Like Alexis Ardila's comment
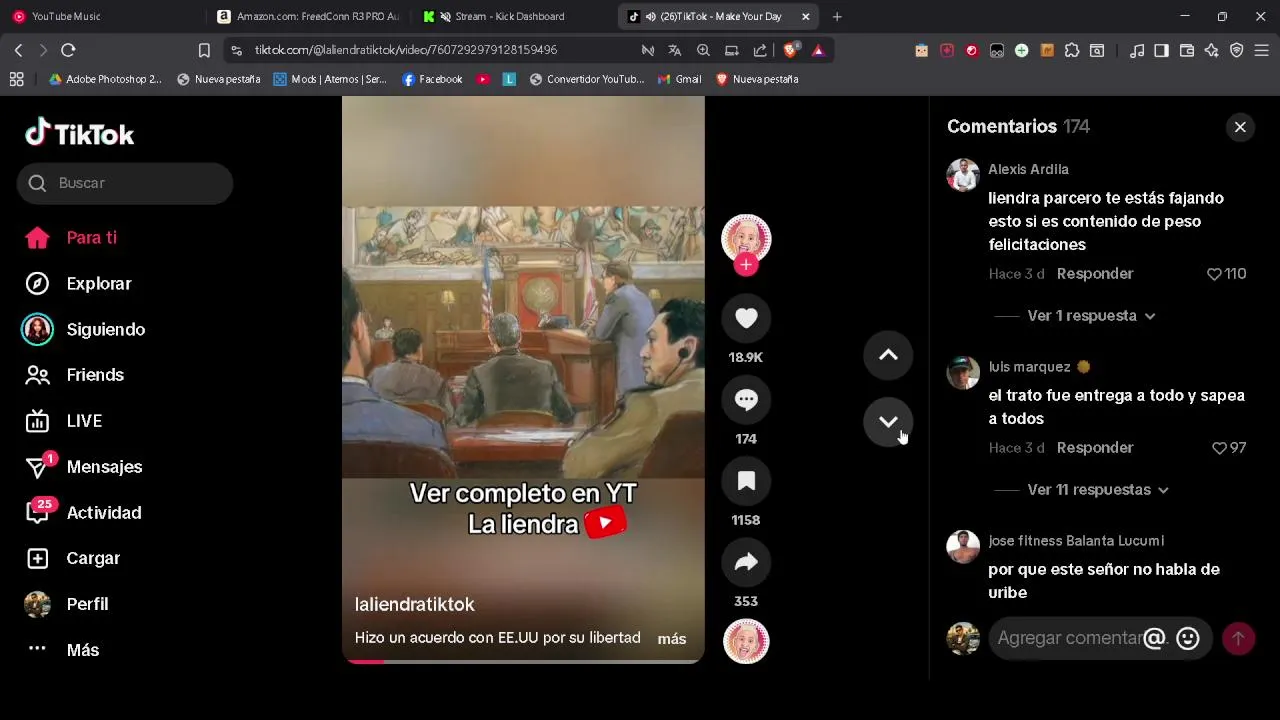Viewport: 1280px width, 720px height. coord(1214,274)
